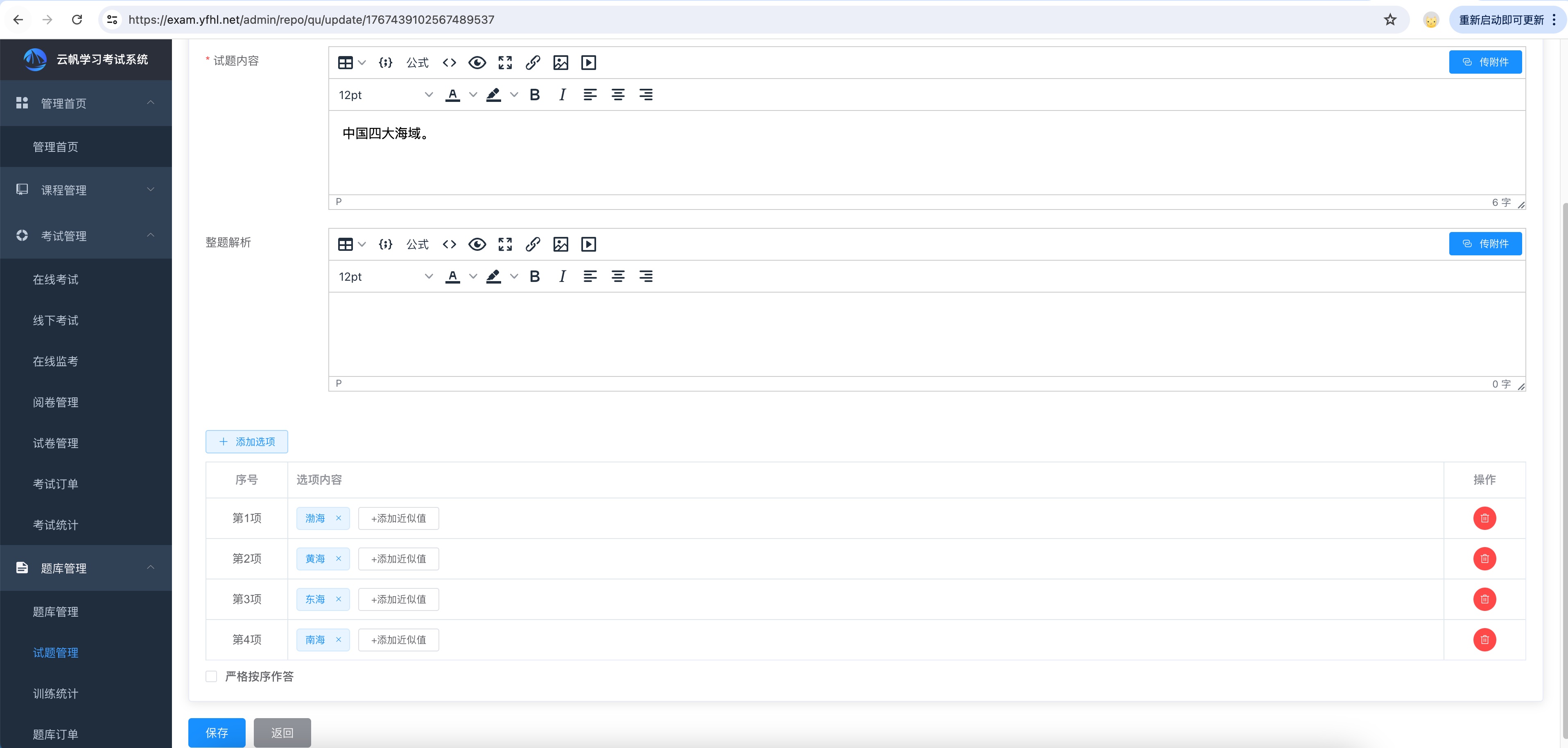Insert media in 试题内容 editor

pyautogui.click(x=589, y=63)
